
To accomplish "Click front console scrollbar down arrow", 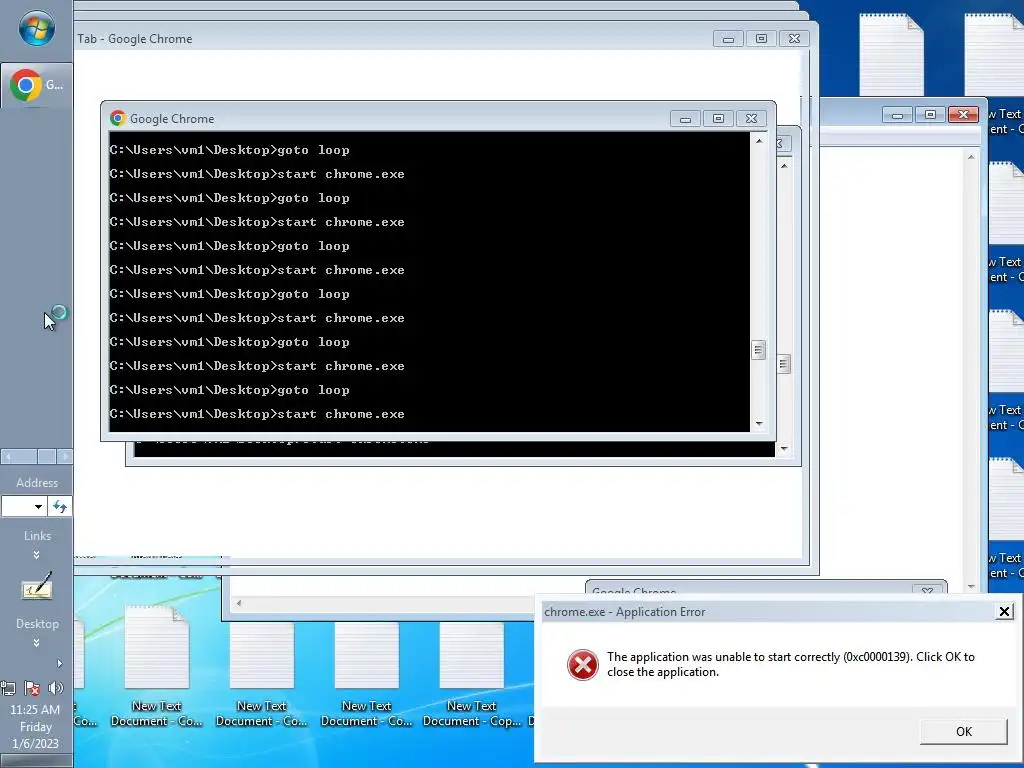I will point(759,424).
